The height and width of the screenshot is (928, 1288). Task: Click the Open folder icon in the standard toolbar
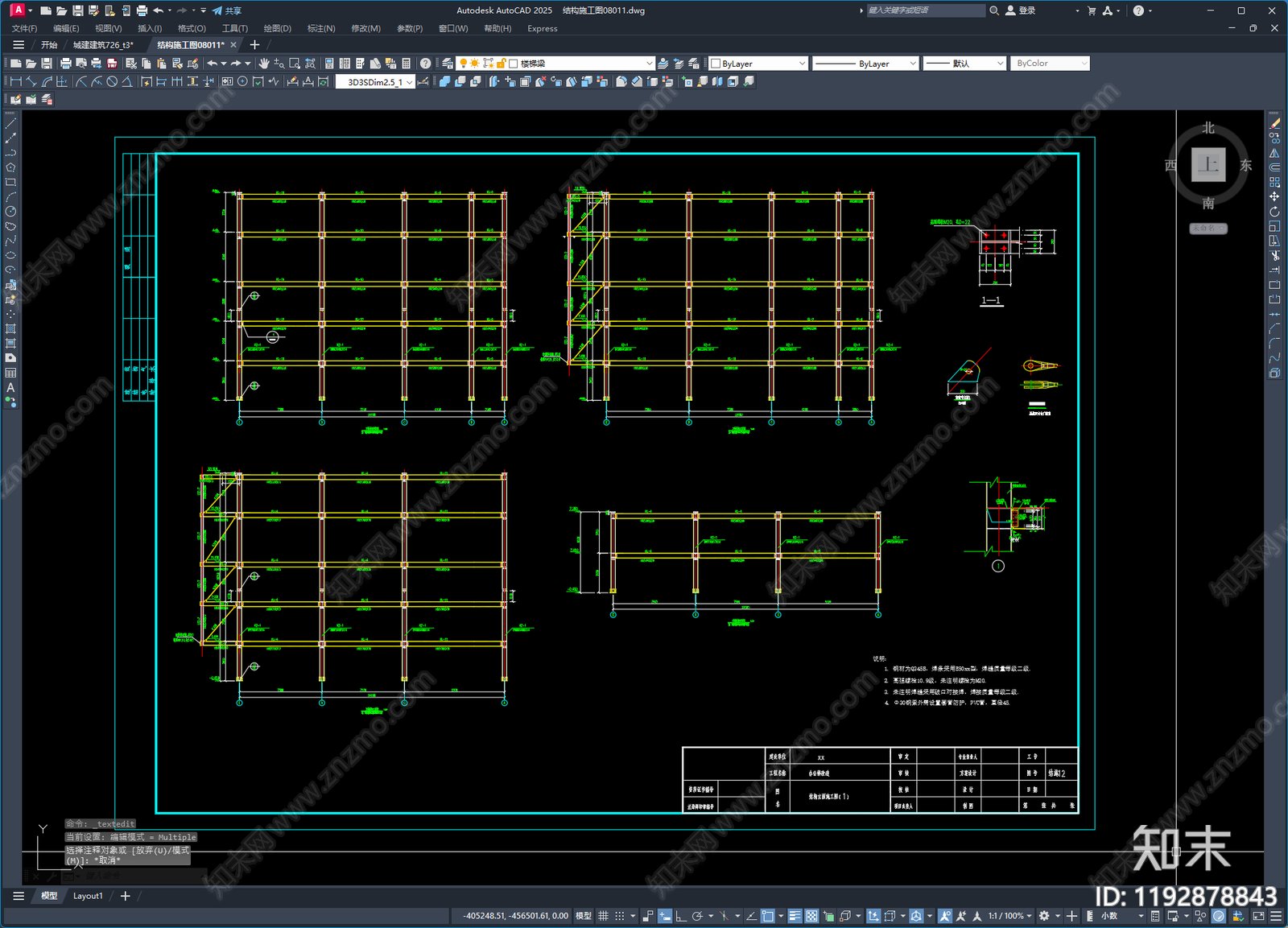pyautogui.click(x=31, y=63)
